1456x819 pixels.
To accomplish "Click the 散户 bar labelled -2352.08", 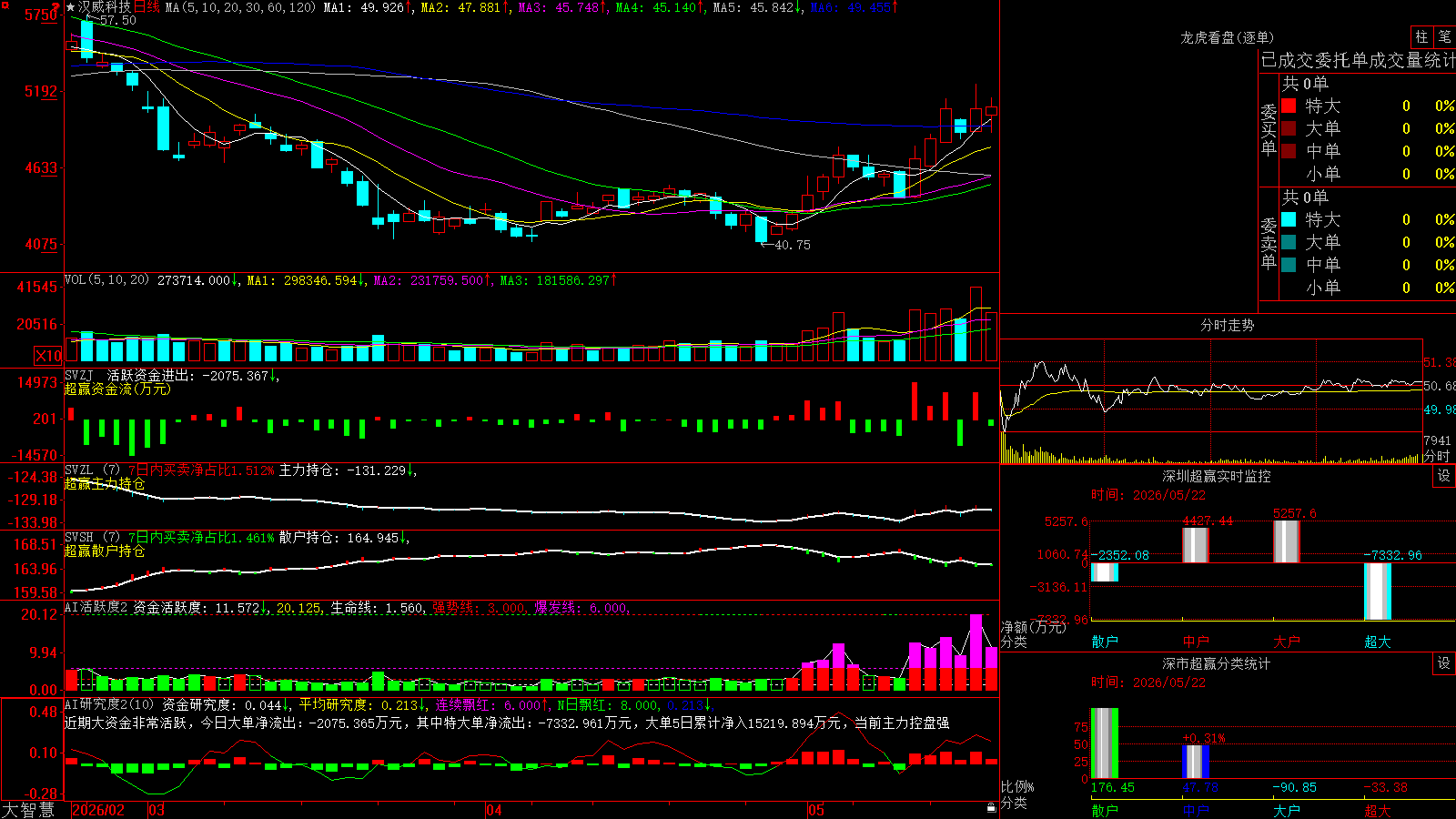I will (1105, 572).
